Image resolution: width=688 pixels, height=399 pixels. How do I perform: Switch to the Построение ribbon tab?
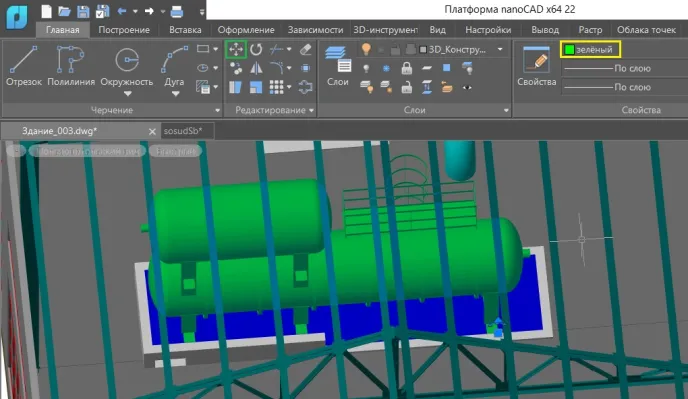tap(124, 30)
